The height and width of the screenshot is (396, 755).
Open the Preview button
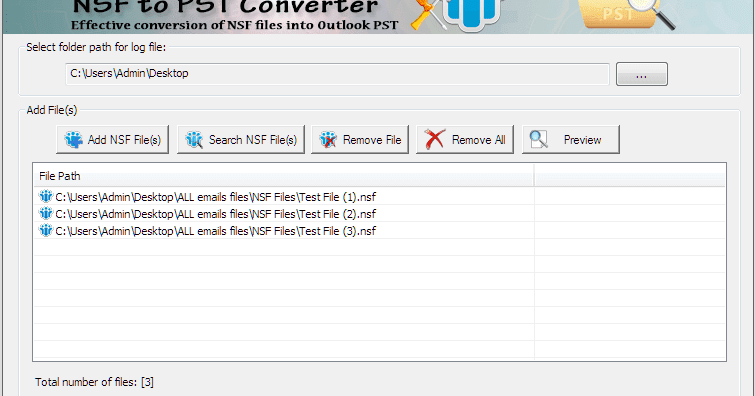point(571,140)
